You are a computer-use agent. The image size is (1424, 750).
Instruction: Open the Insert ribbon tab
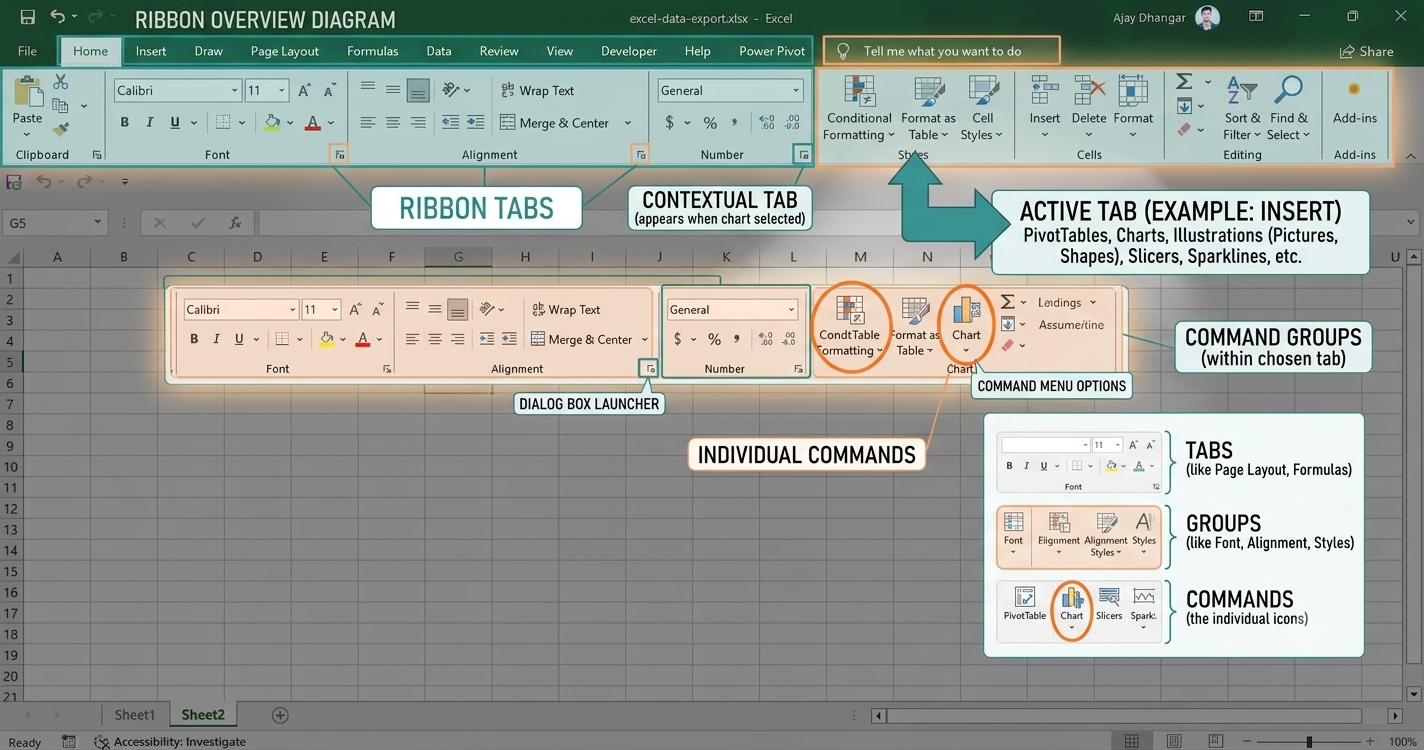click(x=151, y=51)
